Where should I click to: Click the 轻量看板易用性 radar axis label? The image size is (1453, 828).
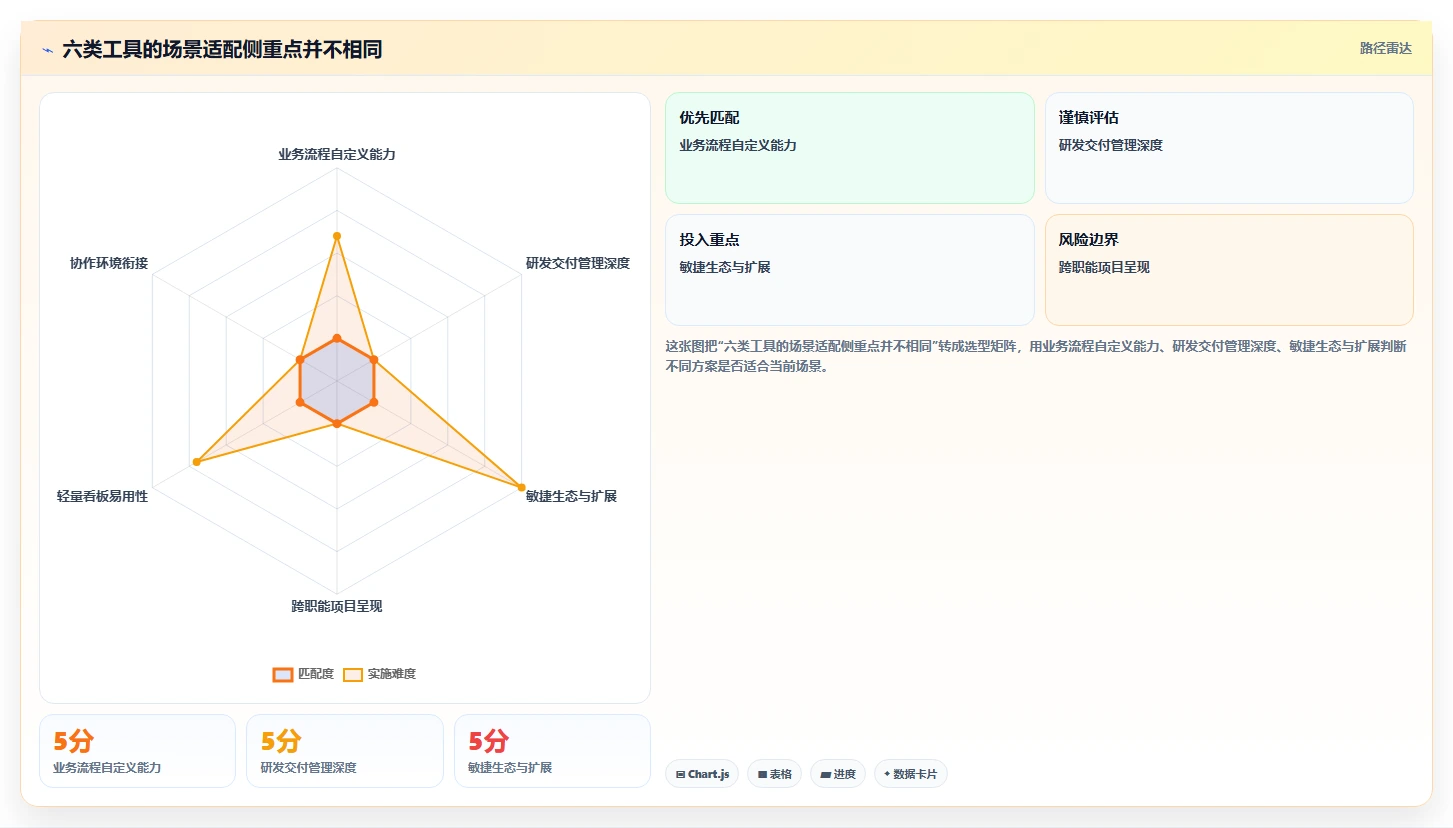(102, 496)
